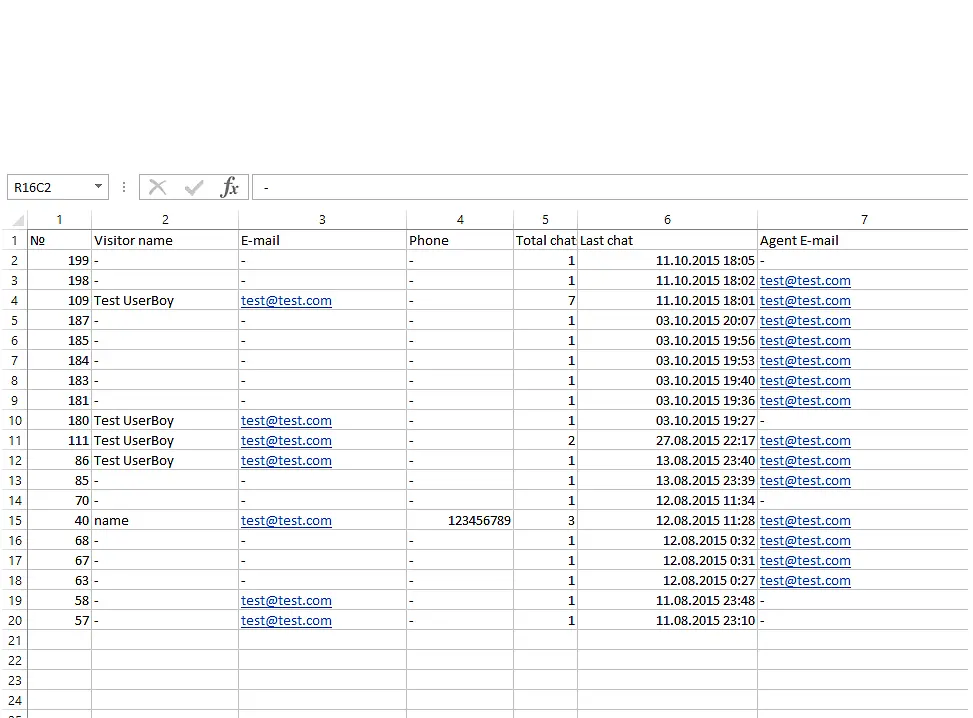Open the E-mail link in row 19
Image resolution: width=973 pixels, height=718 pixels.
click(x=286, y=601)
